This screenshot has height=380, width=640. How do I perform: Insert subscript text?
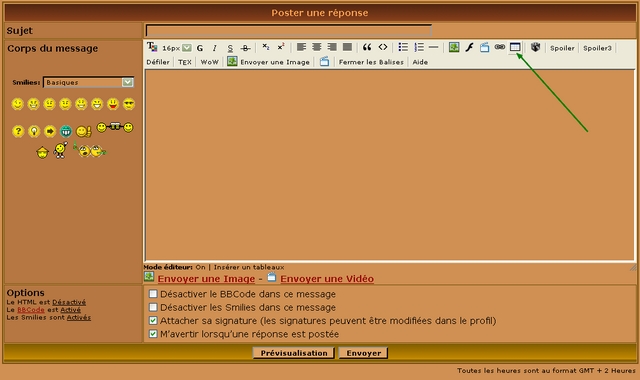click(266, 47)
